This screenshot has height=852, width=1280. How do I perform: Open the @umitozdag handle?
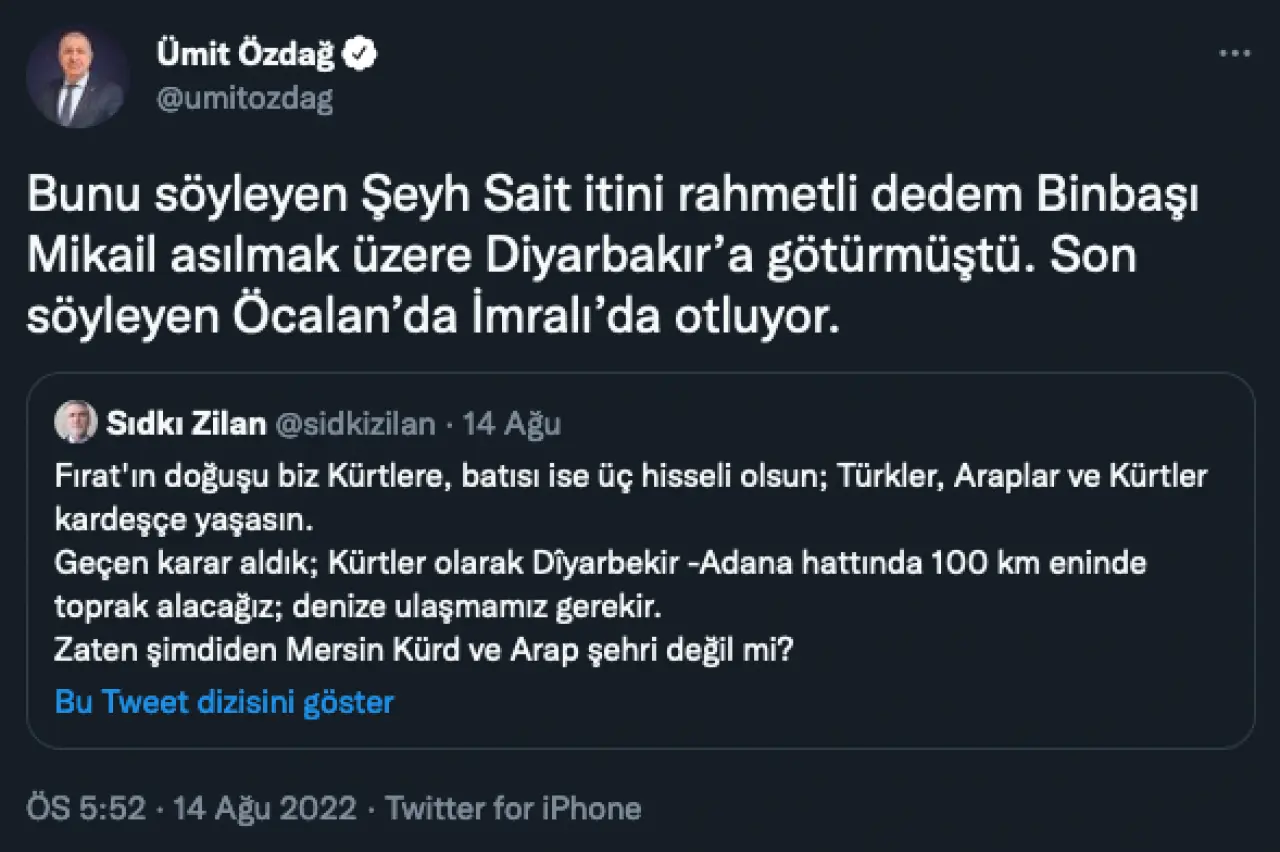point(245,98)
